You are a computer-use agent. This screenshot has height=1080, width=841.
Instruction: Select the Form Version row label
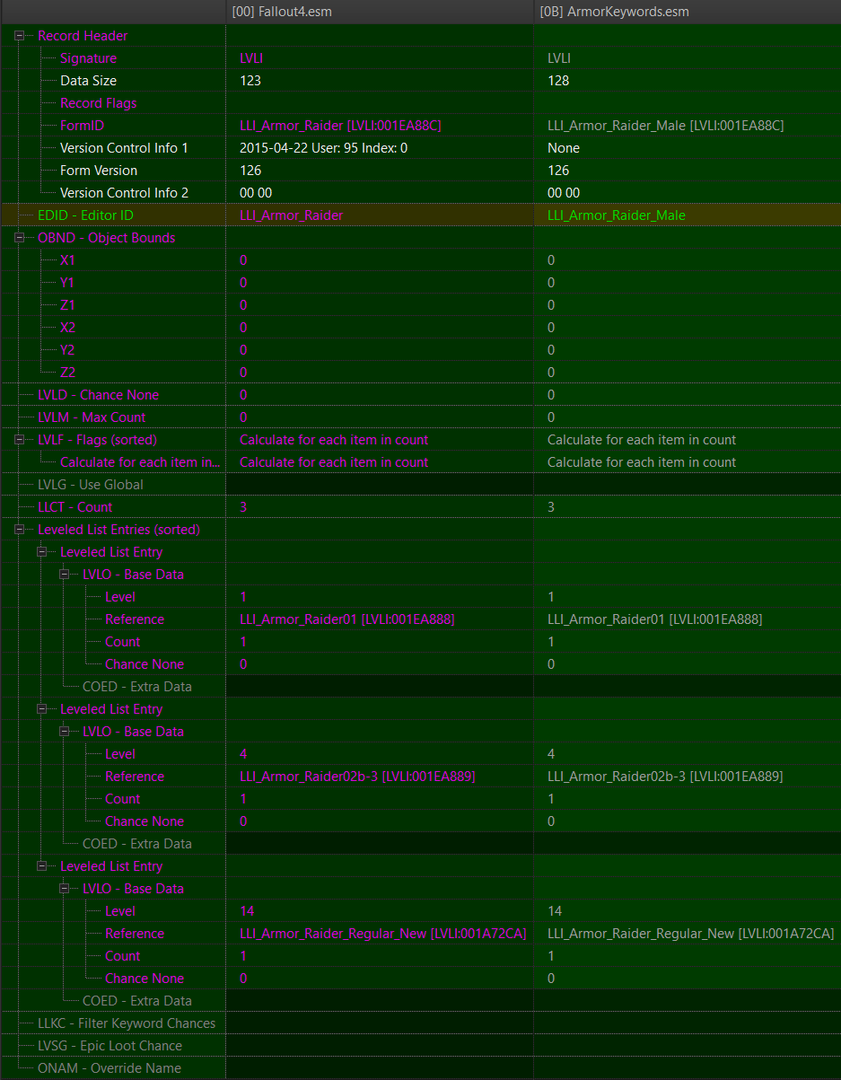98,170
